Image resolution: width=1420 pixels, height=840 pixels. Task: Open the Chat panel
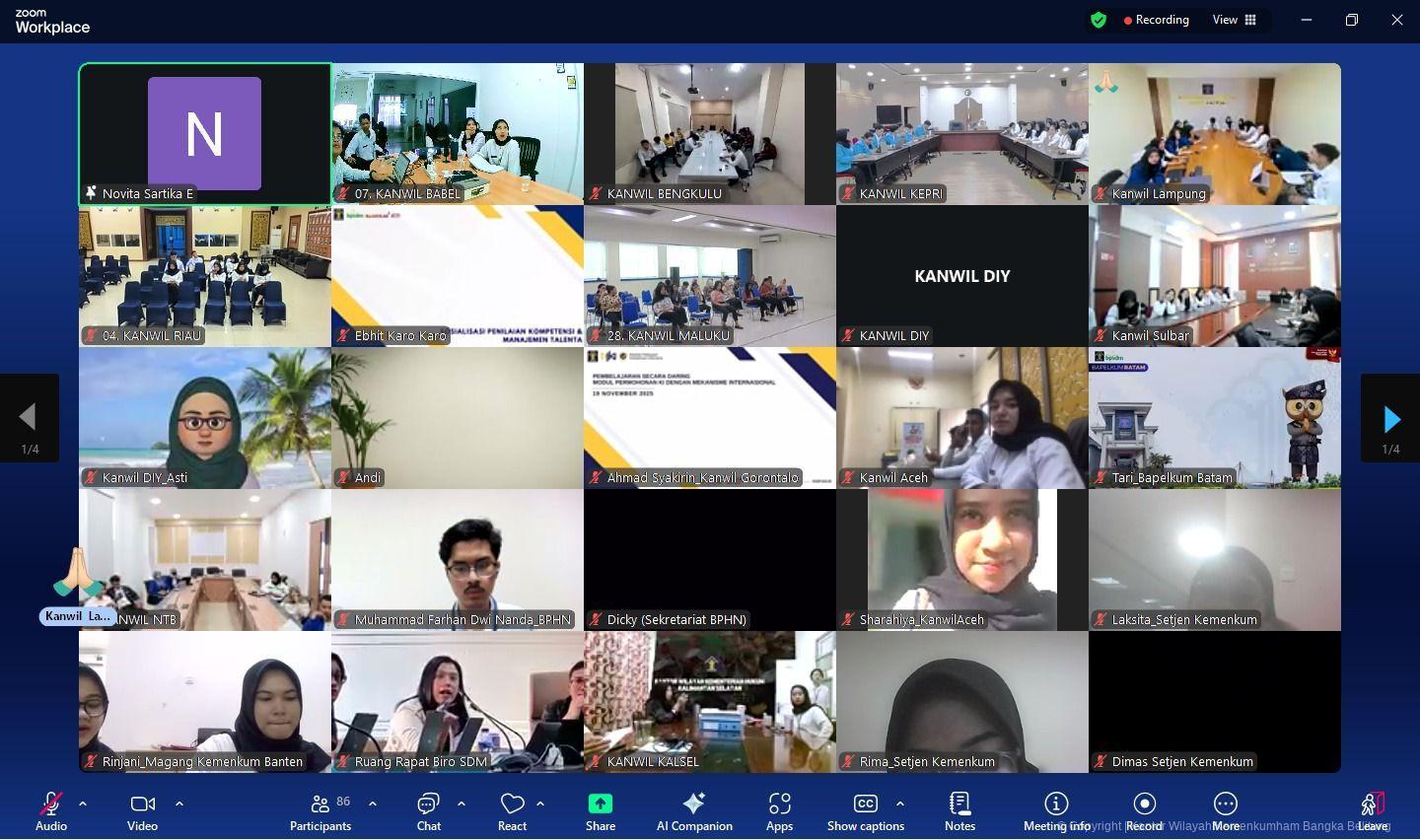[x=428, y=812]
